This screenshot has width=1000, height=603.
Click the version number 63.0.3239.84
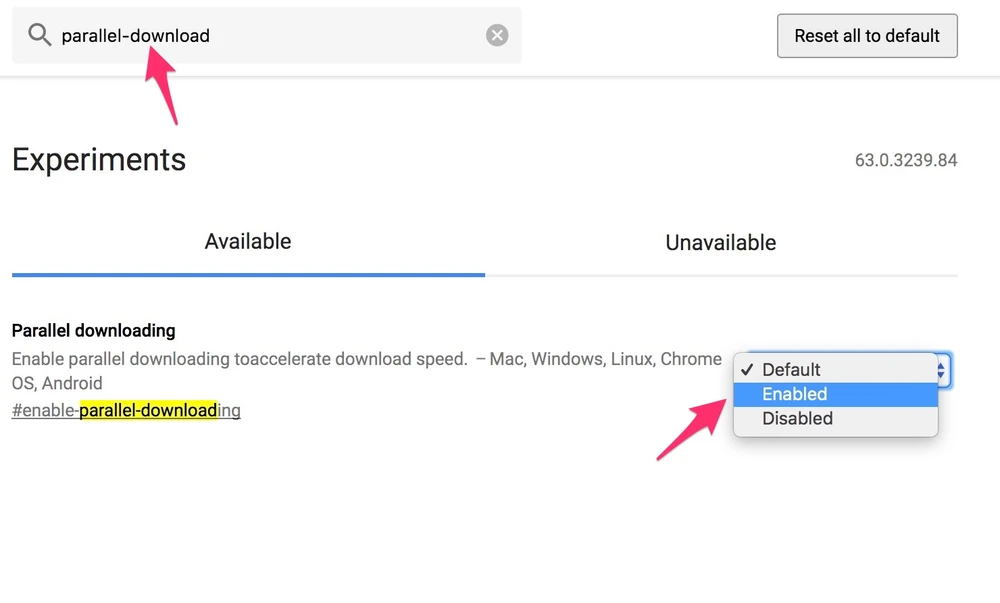pos(906,160)
